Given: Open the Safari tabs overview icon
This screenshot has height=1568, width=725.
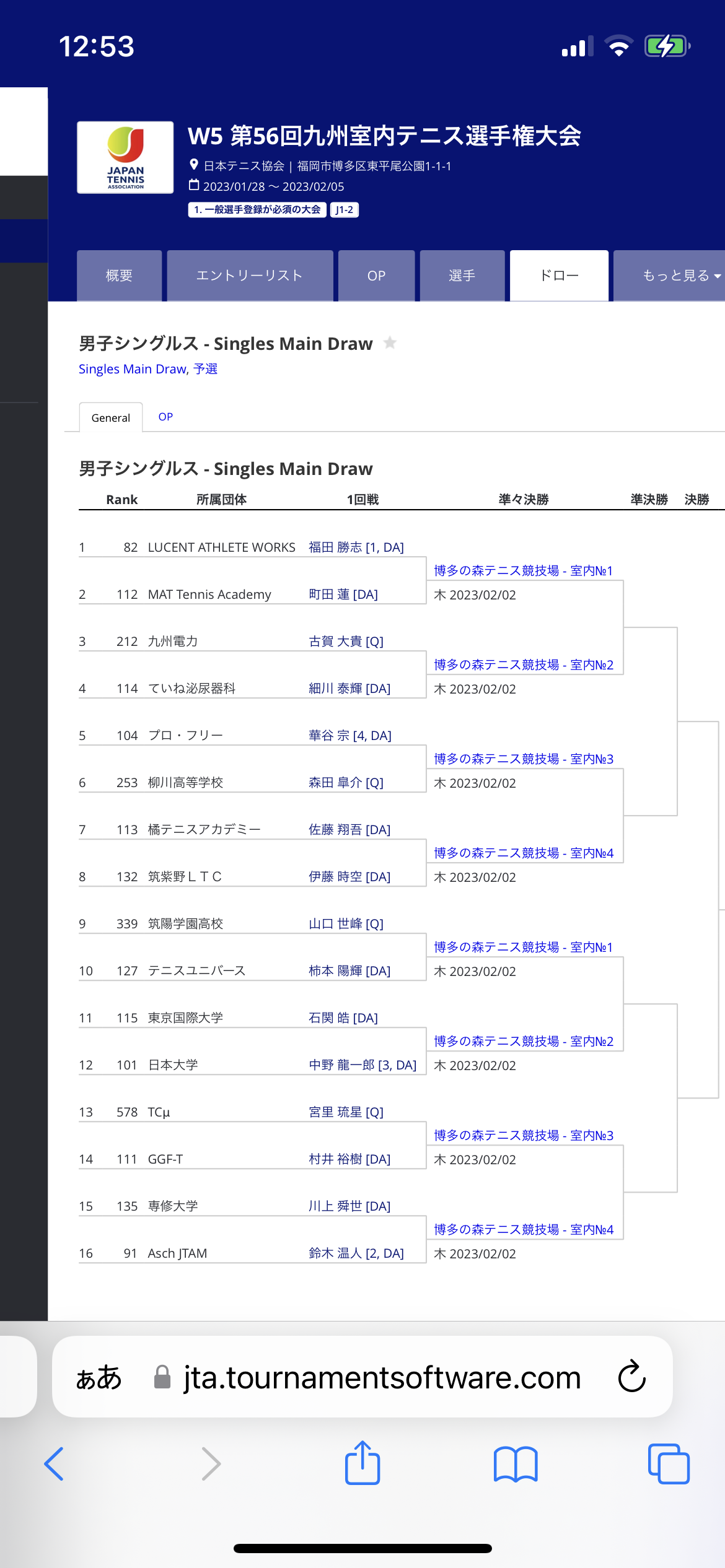Looking at the screenshot, I should point(669,1464).
